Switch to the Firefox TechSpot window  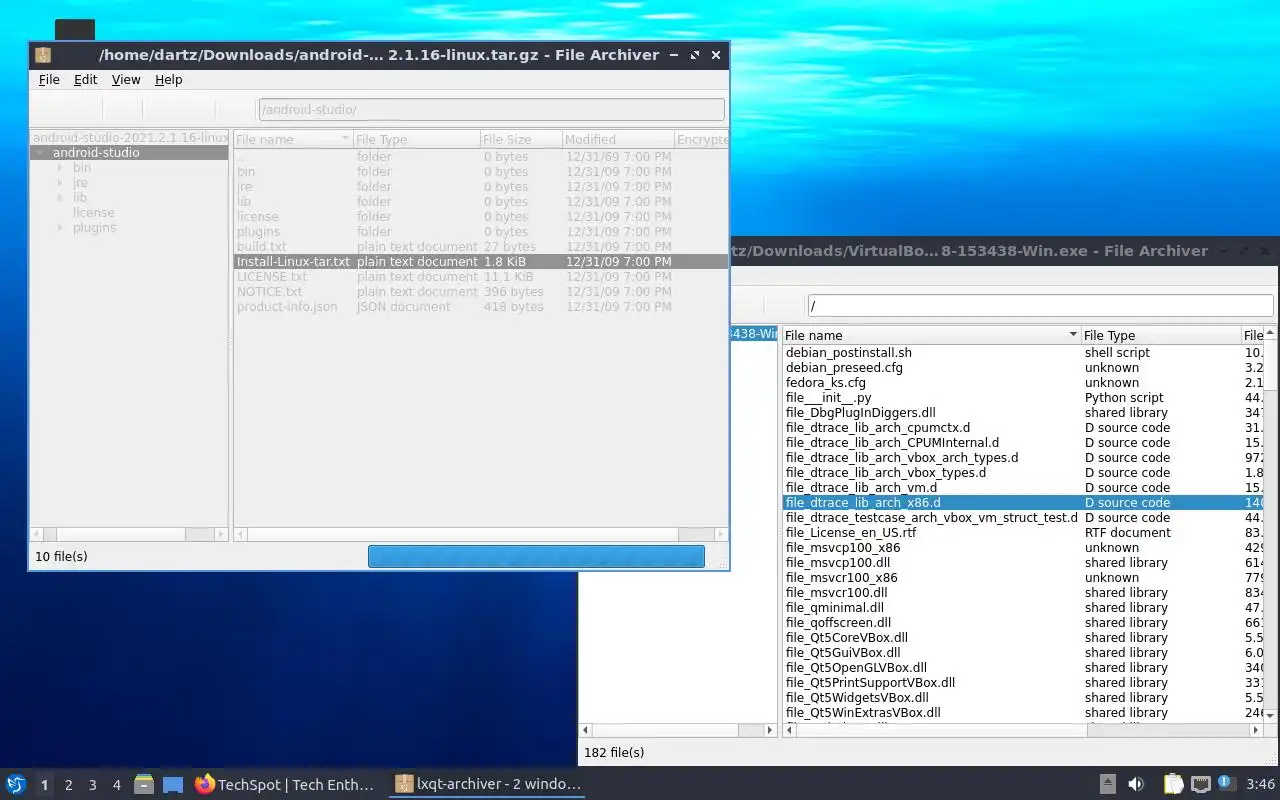(285, 785)
